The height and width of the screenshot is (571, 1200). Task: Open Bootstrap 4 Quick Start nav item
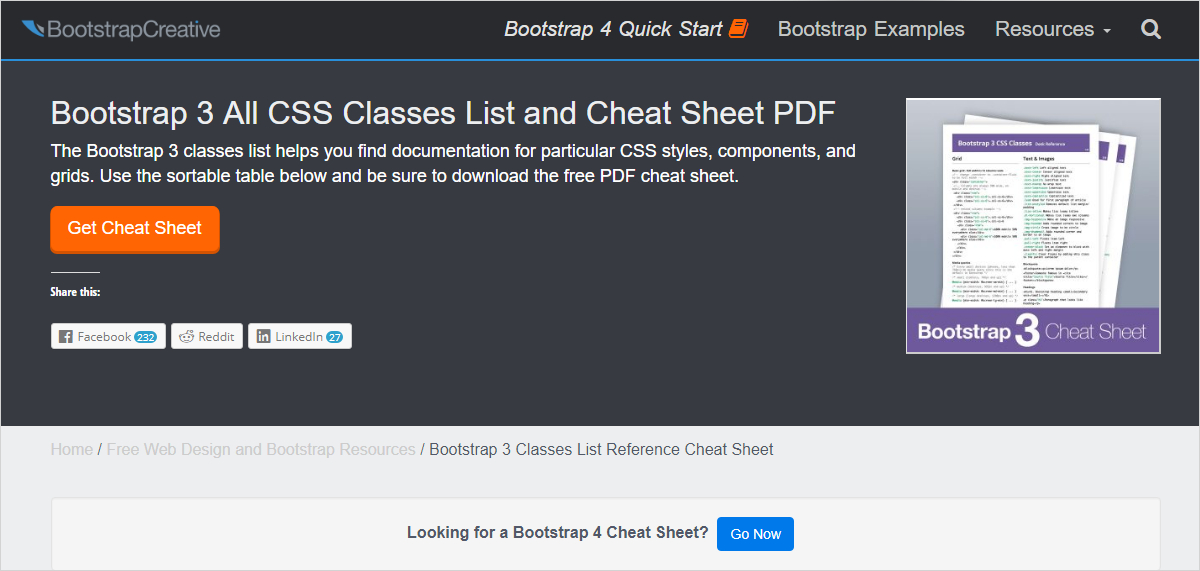(612, 30)
